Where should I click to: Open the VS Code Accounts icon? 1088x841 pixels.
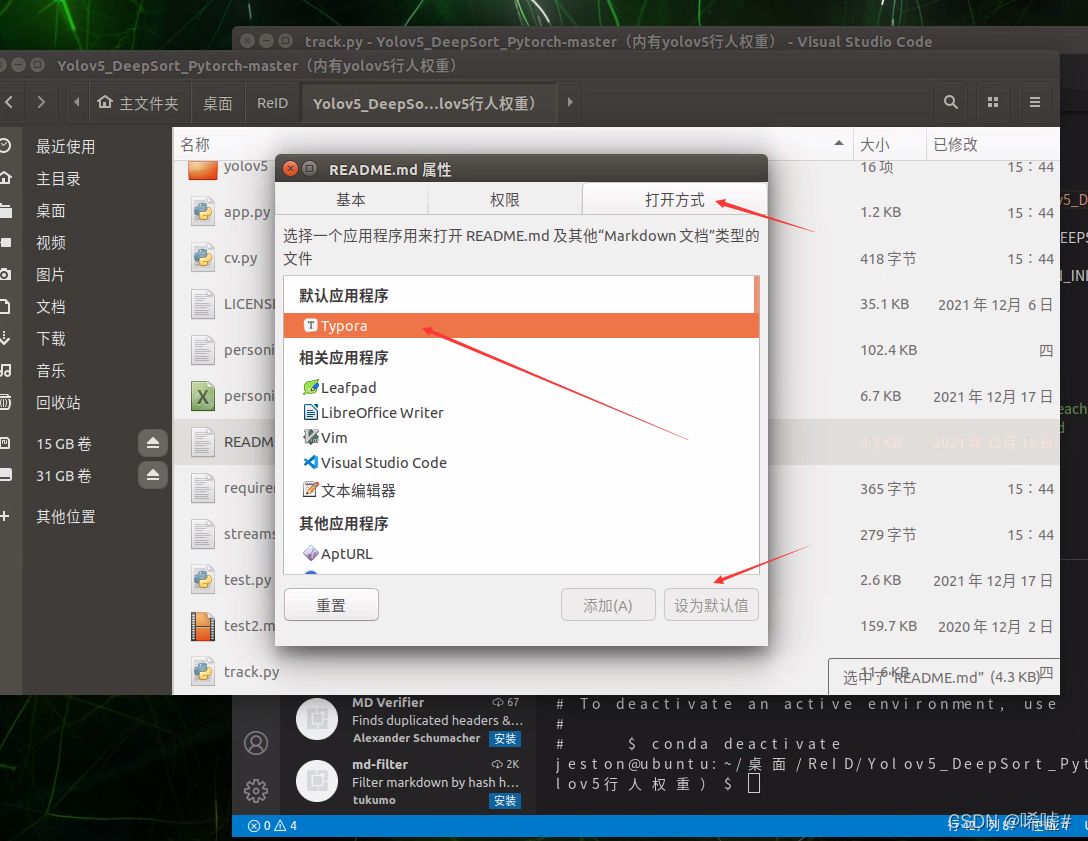(256, 742)
